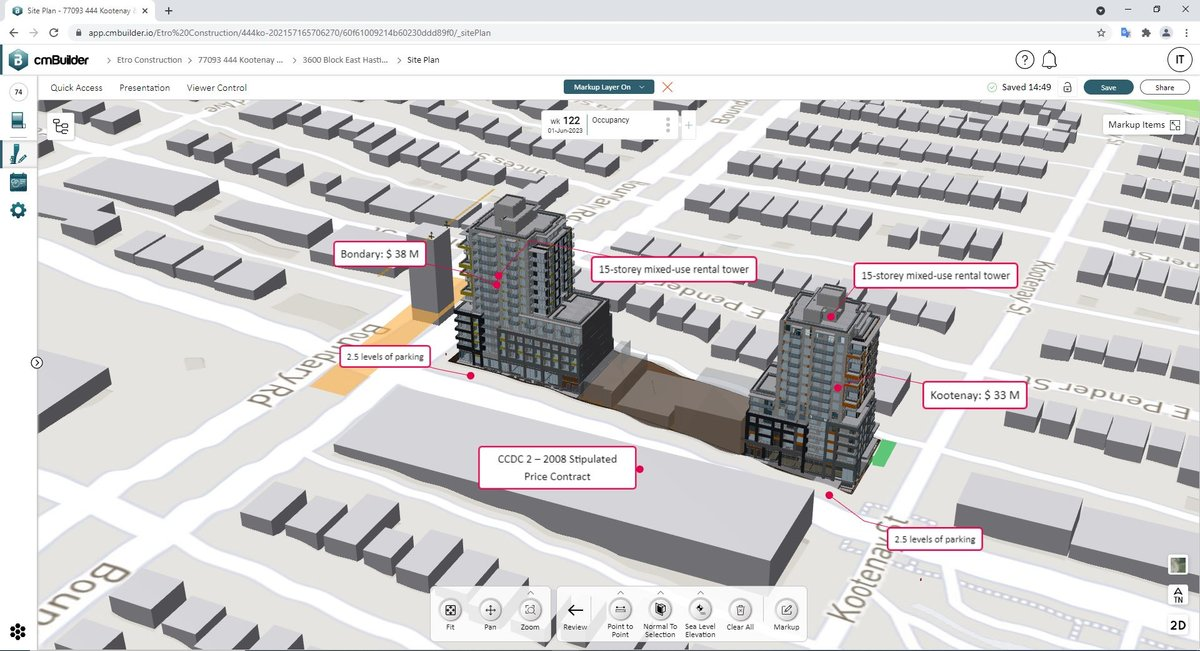
Task: Toggle the lock icon beside Save
Action: click(1067, 87)
